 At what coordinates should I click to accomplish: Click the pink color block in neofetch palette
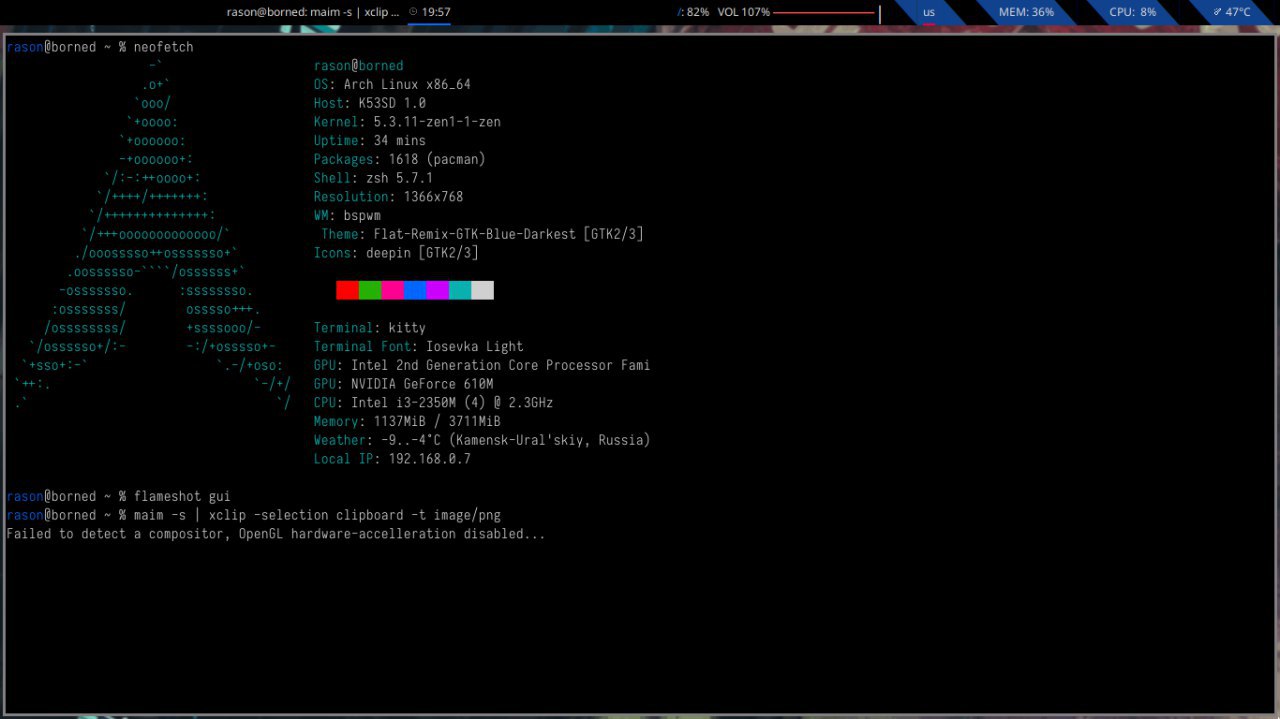pos(392,290)
